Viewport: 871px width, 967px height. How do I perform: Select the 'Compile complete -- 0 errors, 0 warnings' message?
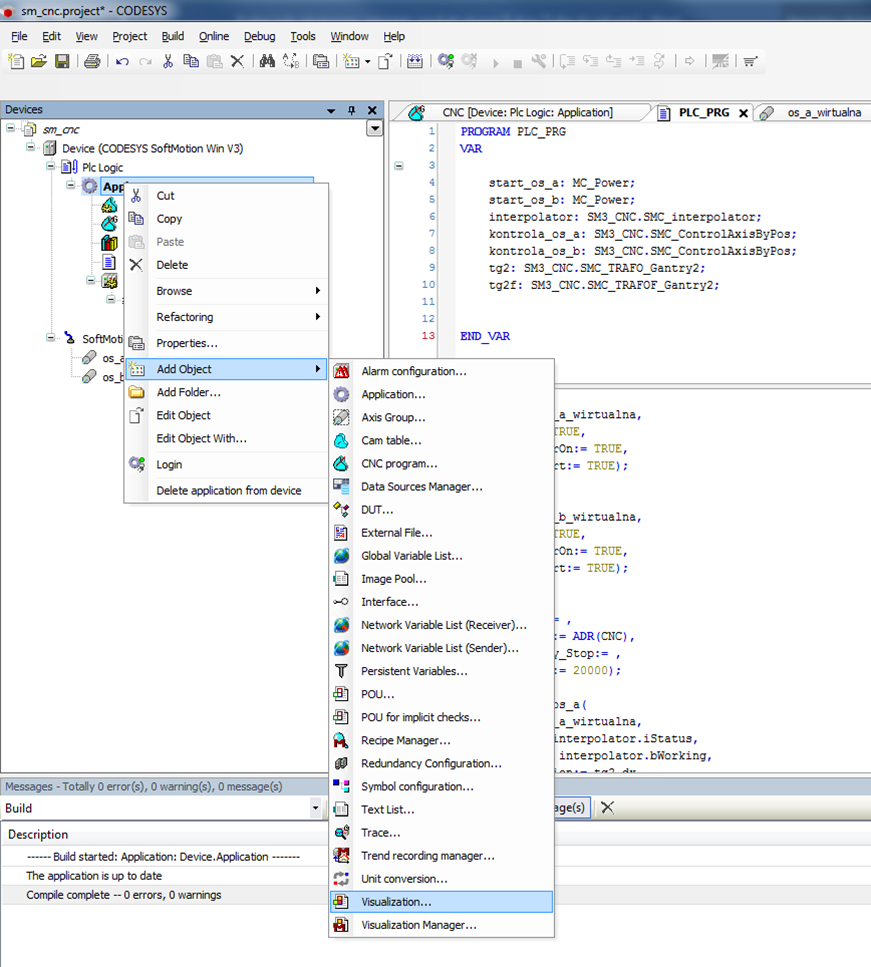(x=123, y=895)
